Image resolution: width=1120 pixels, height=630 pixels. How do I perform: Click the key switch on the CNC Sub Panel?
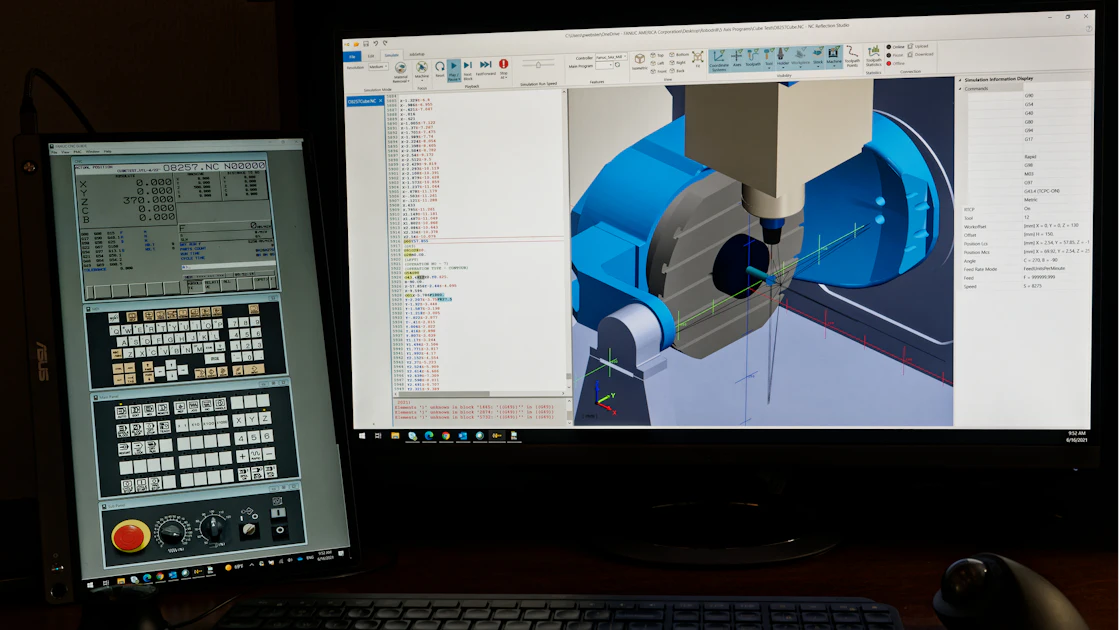click(x=249, y=529)
